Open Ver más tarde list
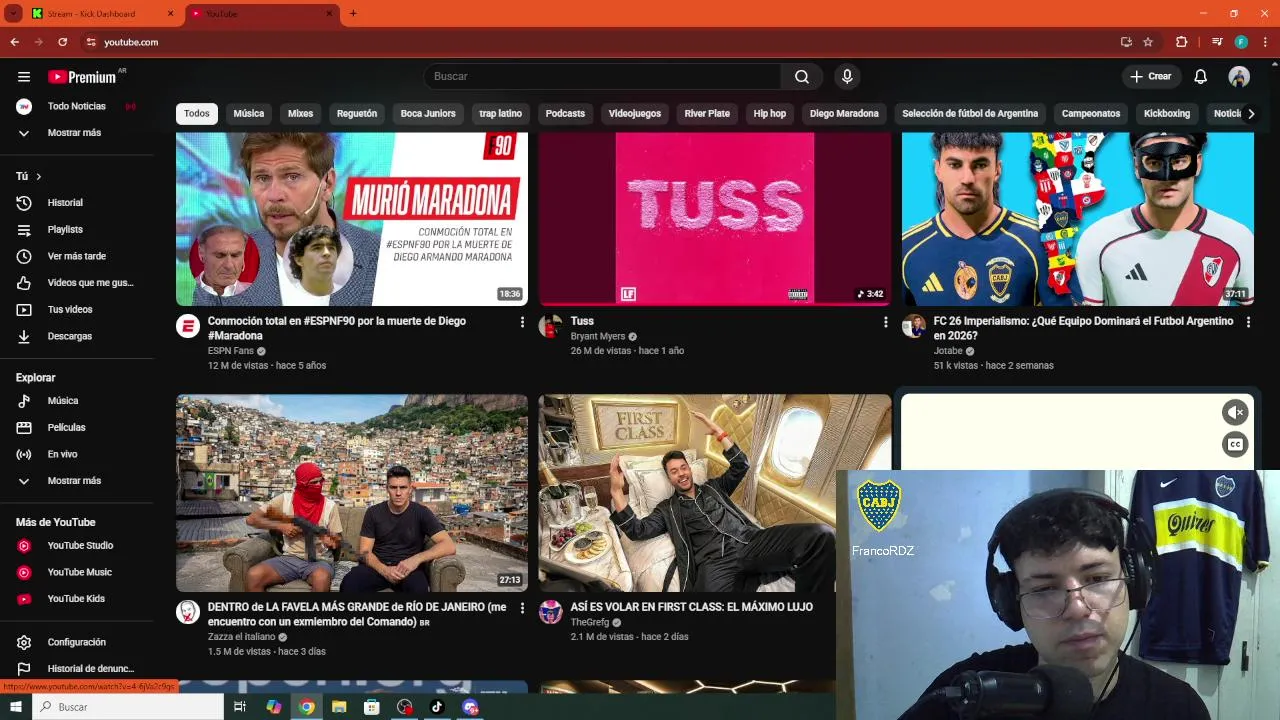Viewport: 1280px width, 720px height. (77, 256)
